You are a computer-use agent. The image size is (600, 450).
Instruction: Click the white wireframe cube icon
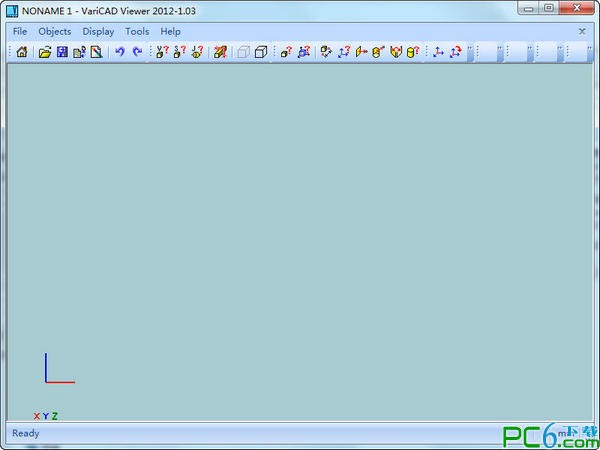click(261, 52)
